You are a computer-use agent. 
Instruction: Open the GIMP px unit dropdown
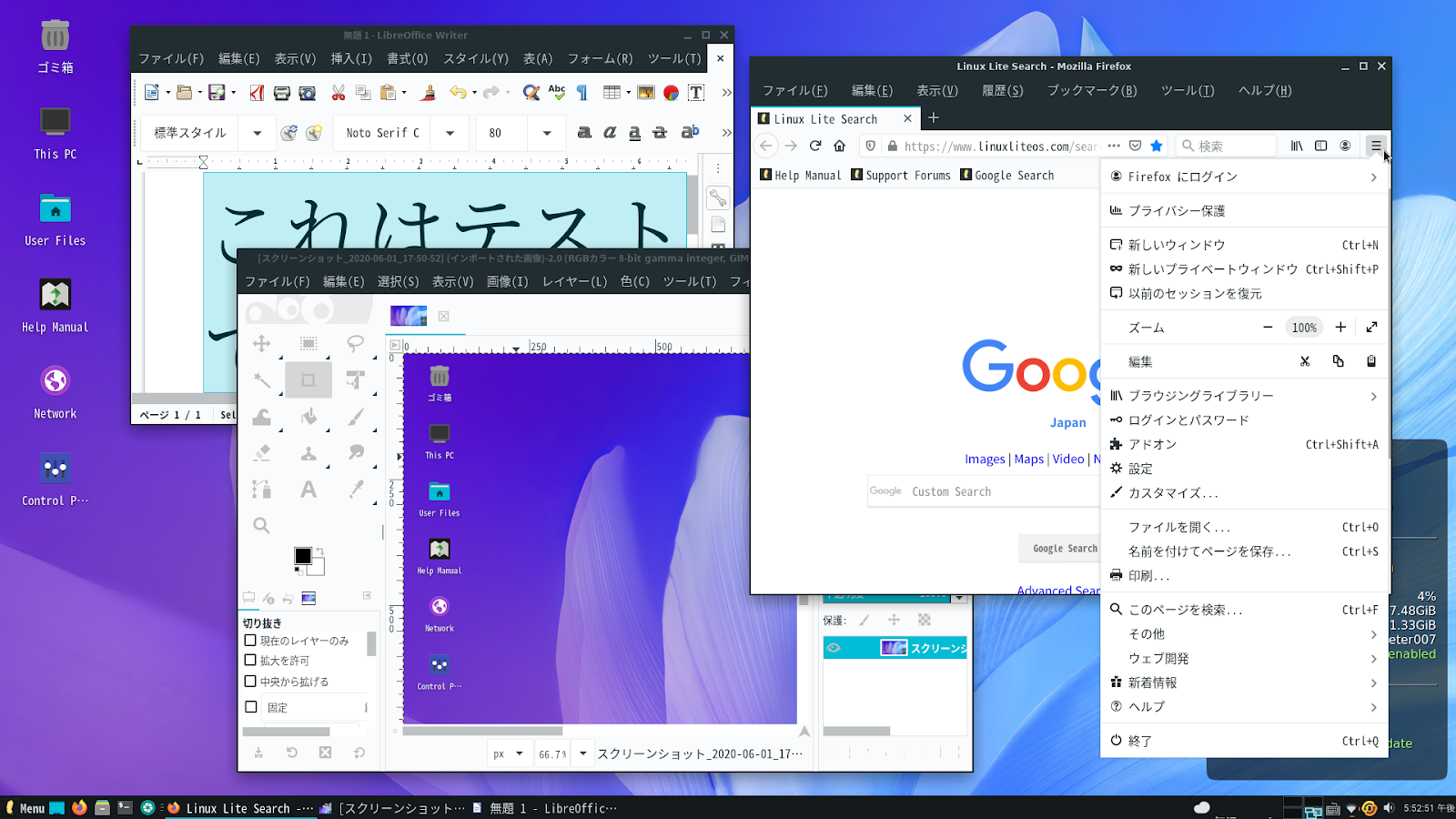520,753
